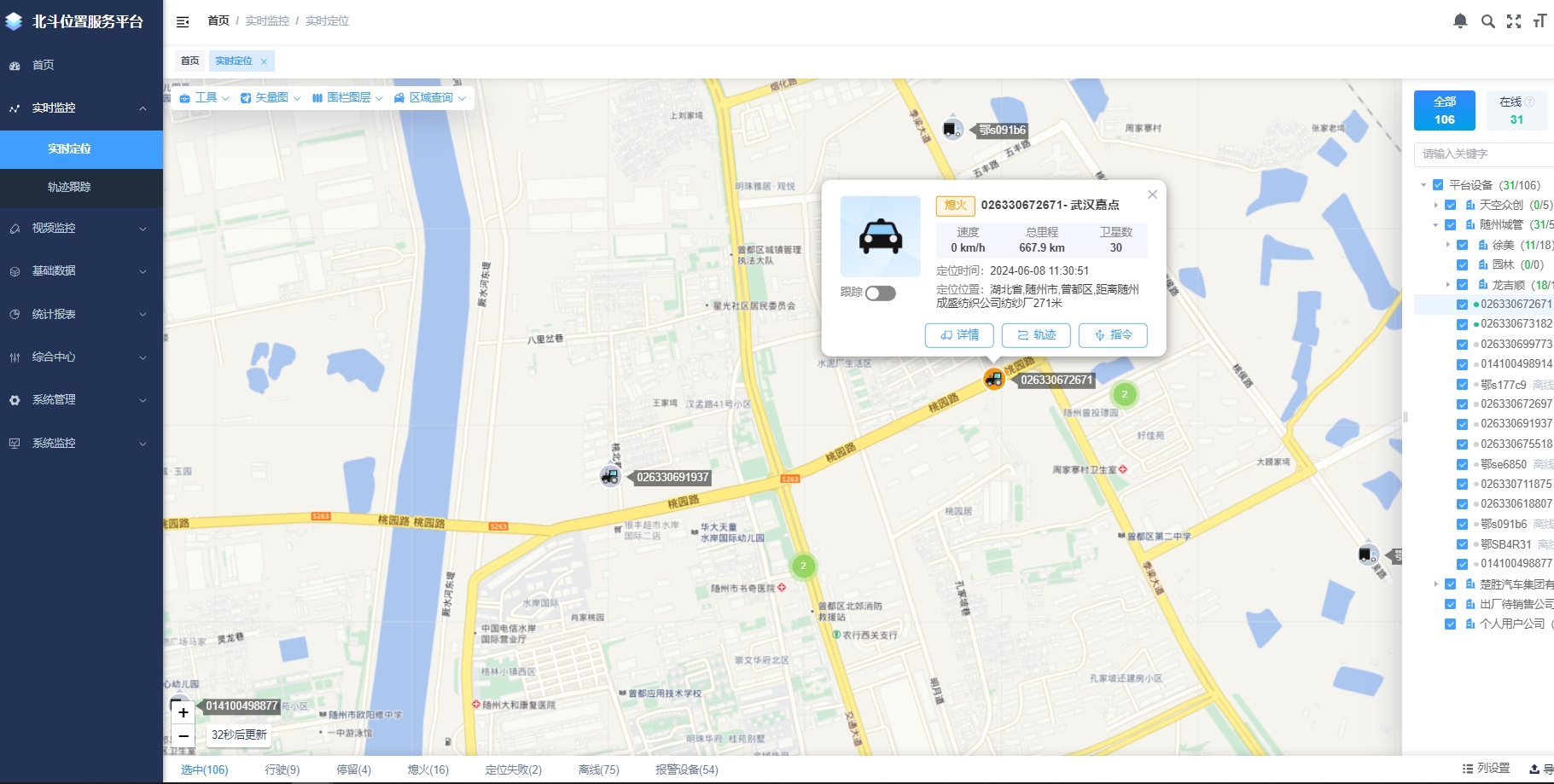This screenshot has width=1554, height=784.
Task: Click the taxi thumbnail in popup
Action: 881,236
